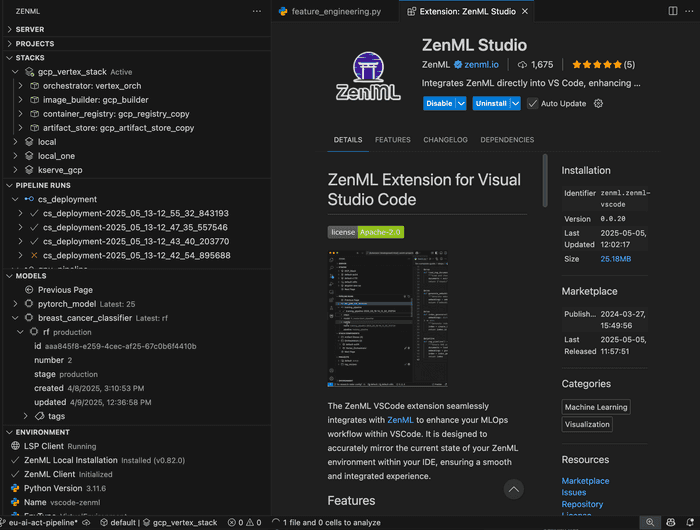Click the image_builder: gcp_builder component icon
The height and width of the screenshot is (530, 700).
(x=34, y=100)
